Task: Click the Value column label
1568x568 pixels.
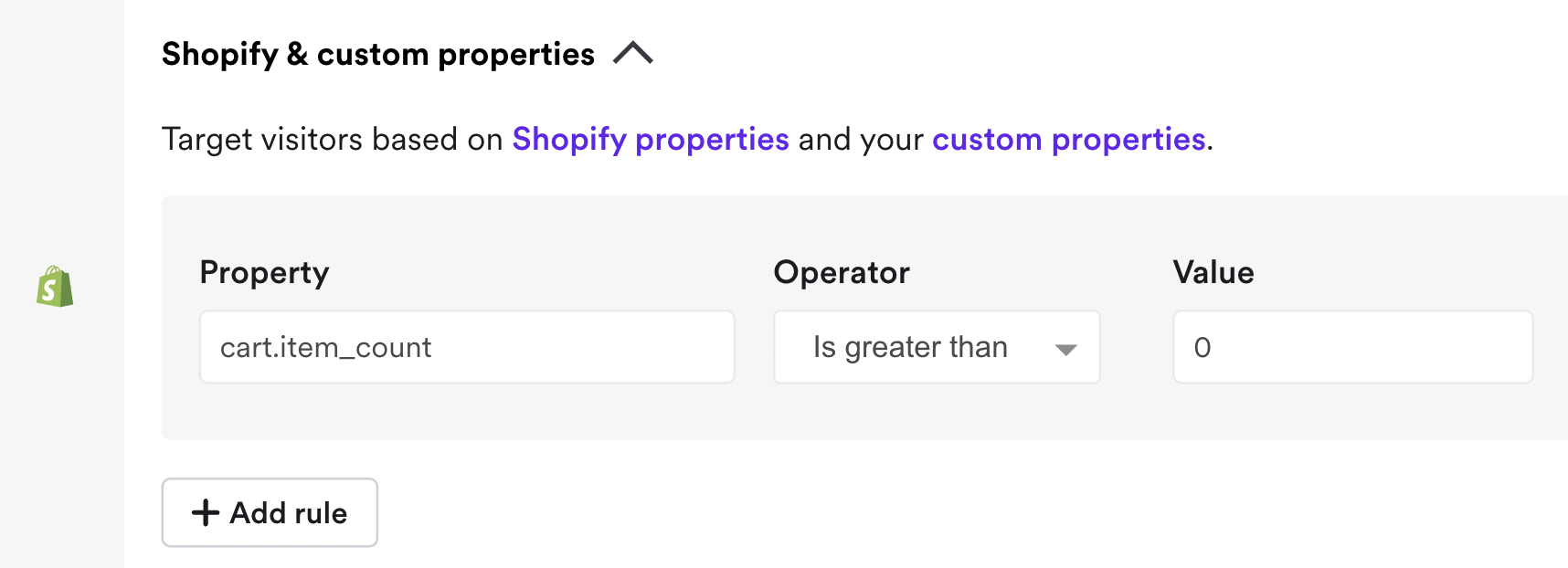Action: click(1213, 272)
